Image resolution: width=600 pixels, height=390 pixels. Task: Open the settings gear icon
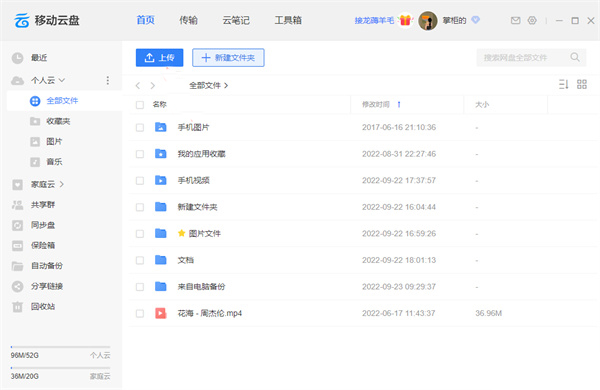coord(532,20)
